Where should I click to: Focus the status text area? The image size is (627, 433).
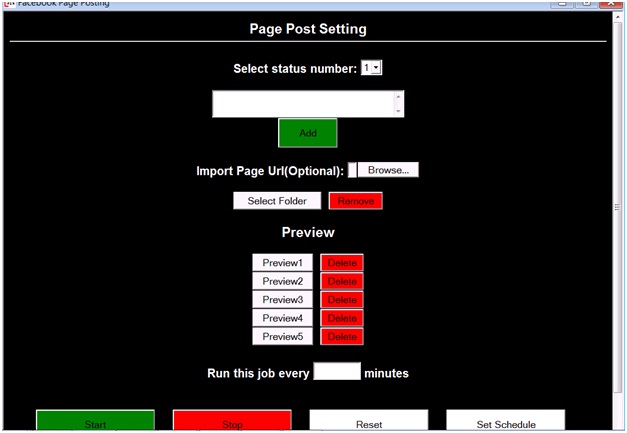coord(308,104)
